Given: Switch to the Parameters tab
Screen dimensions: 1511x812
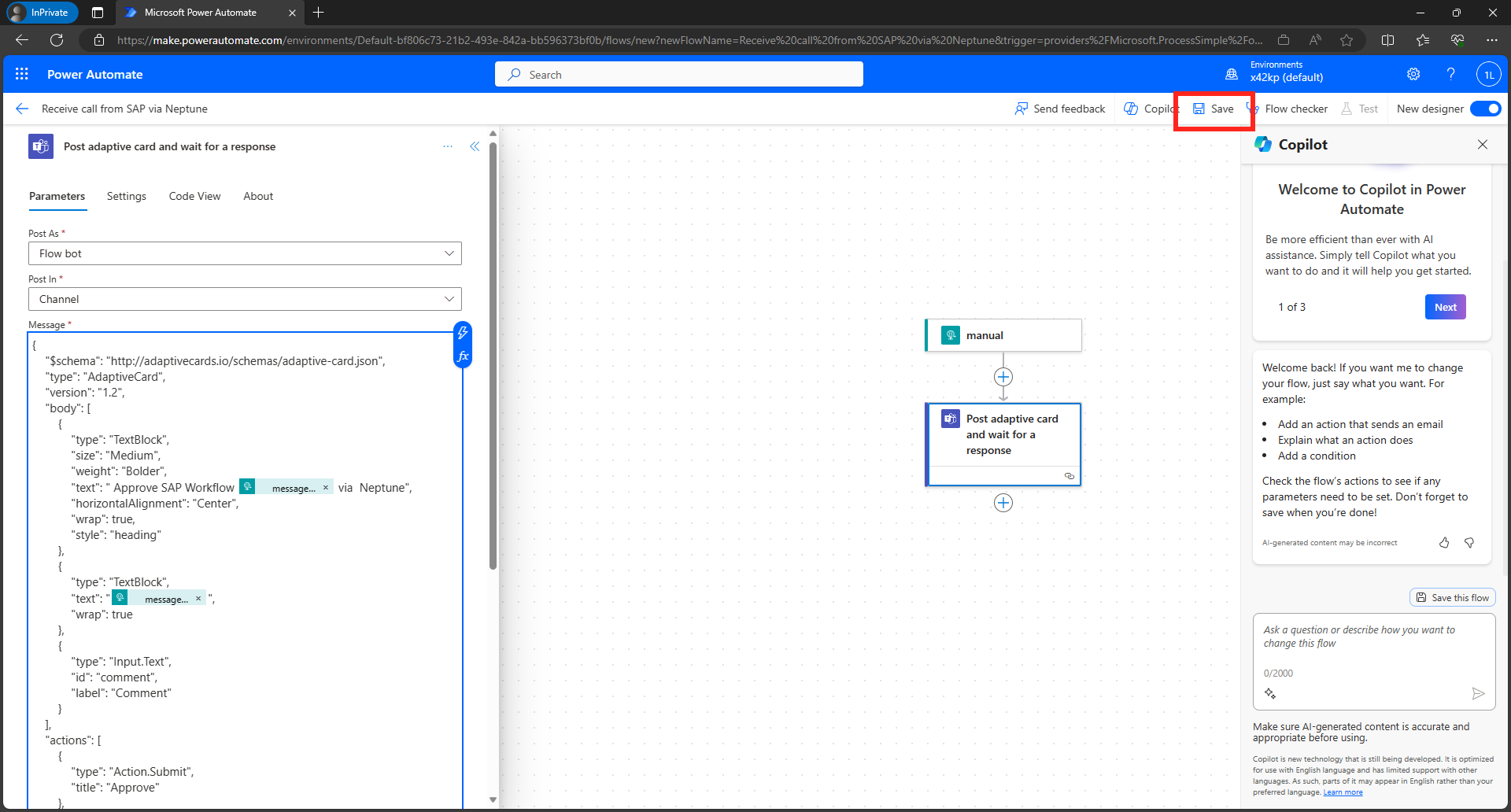Looking at the screenshot, I should [57, 196].
